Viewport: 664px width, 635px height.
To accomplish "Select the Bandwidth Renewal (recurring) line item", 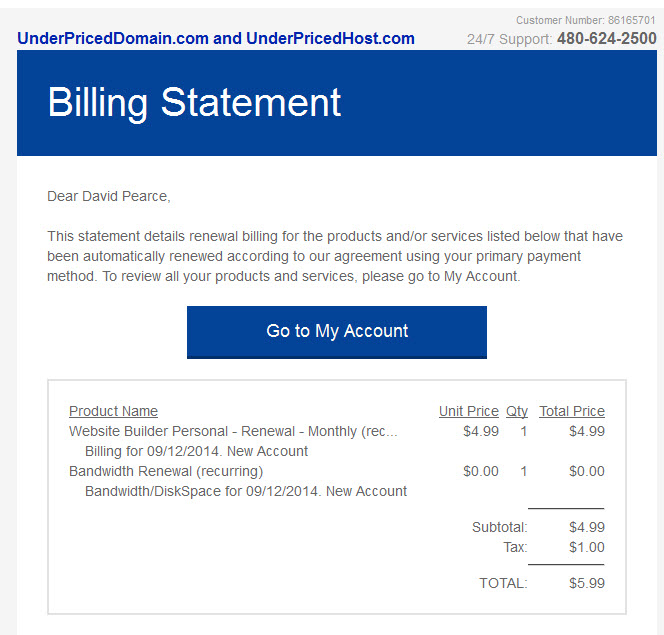I will click(x=166, y=471).
